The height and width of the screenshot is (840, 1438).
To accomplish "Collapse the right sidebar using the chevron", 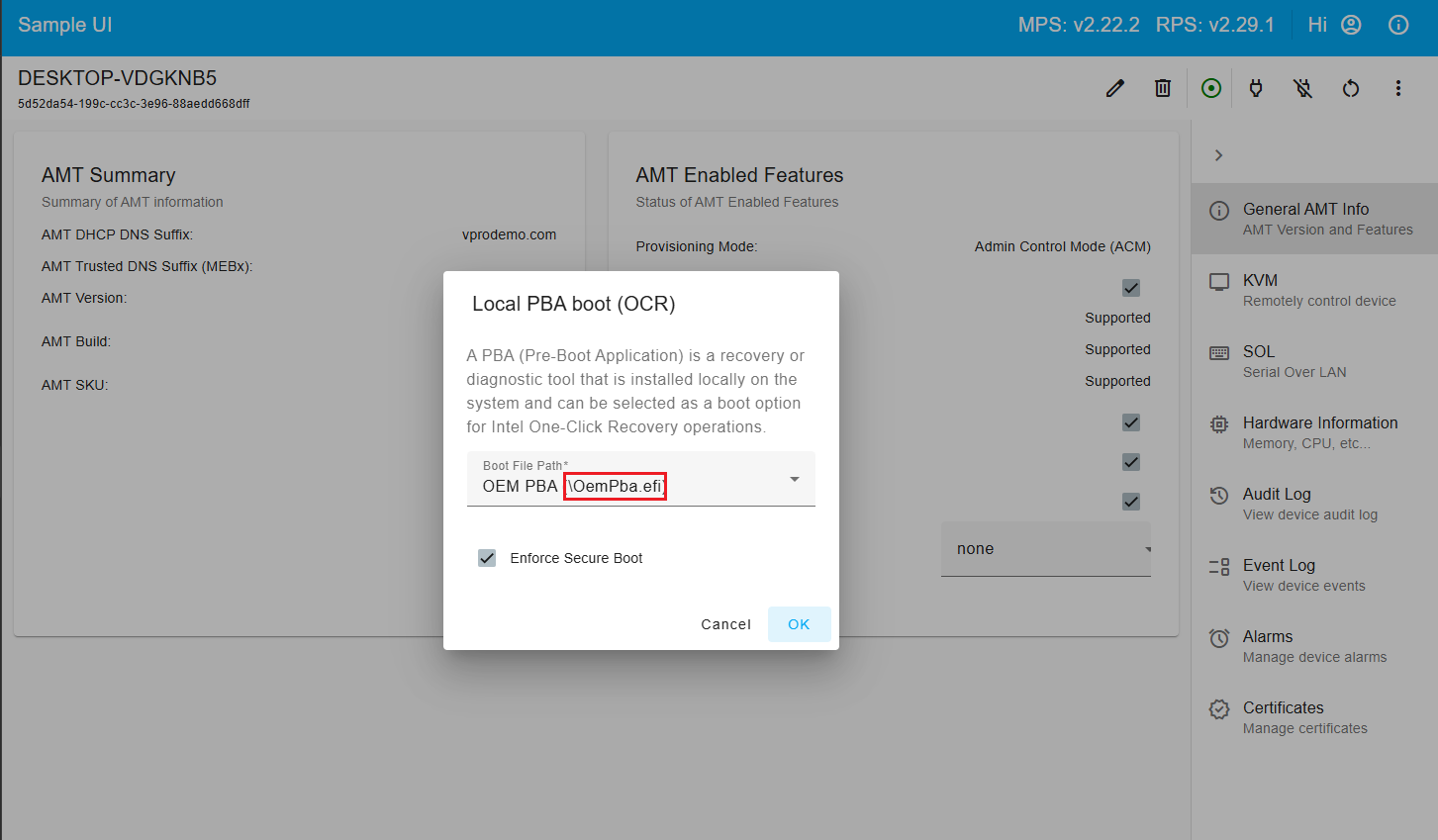I will (1218, 154).
